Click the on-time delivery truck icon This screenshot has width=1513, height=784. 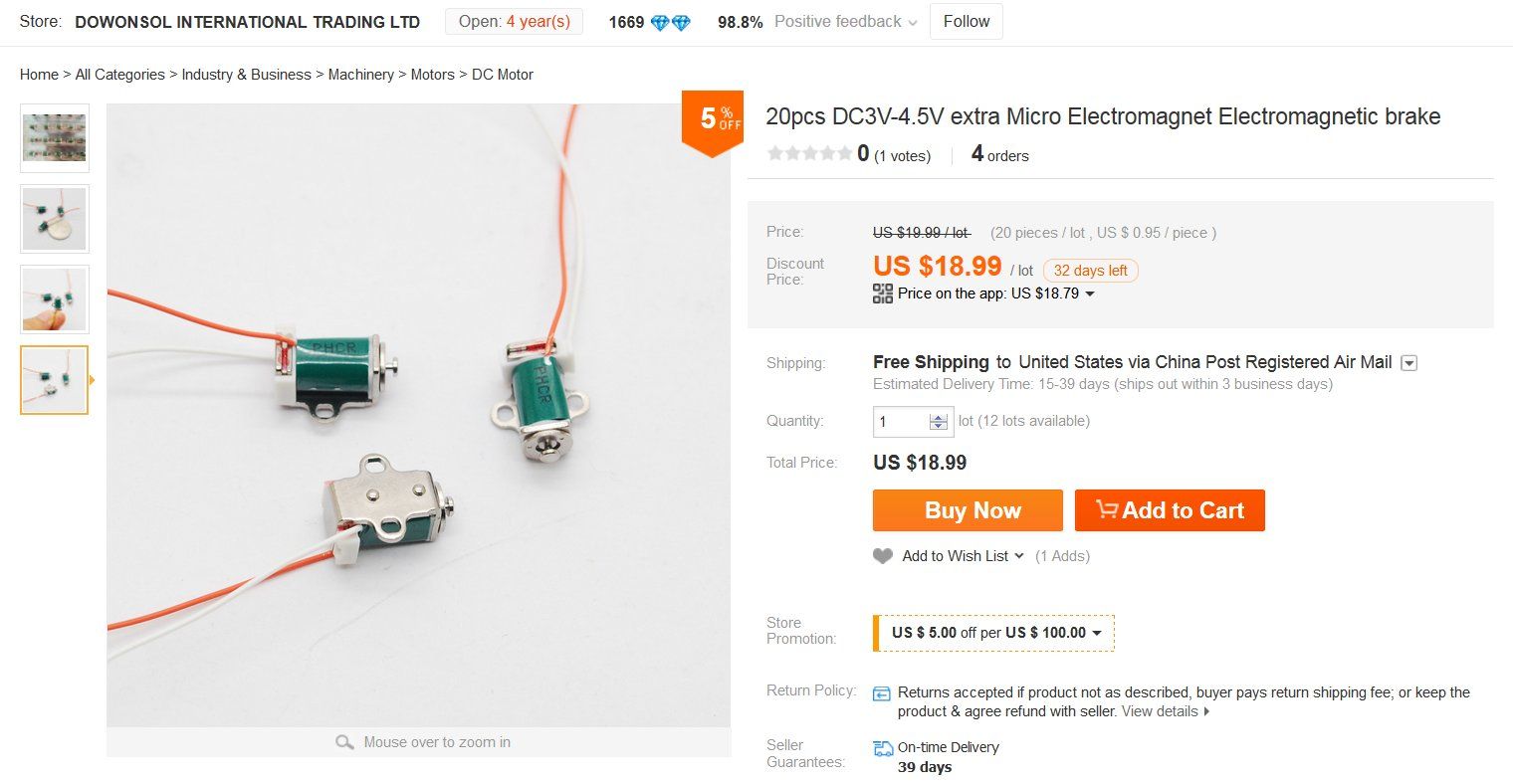point(882,748)
